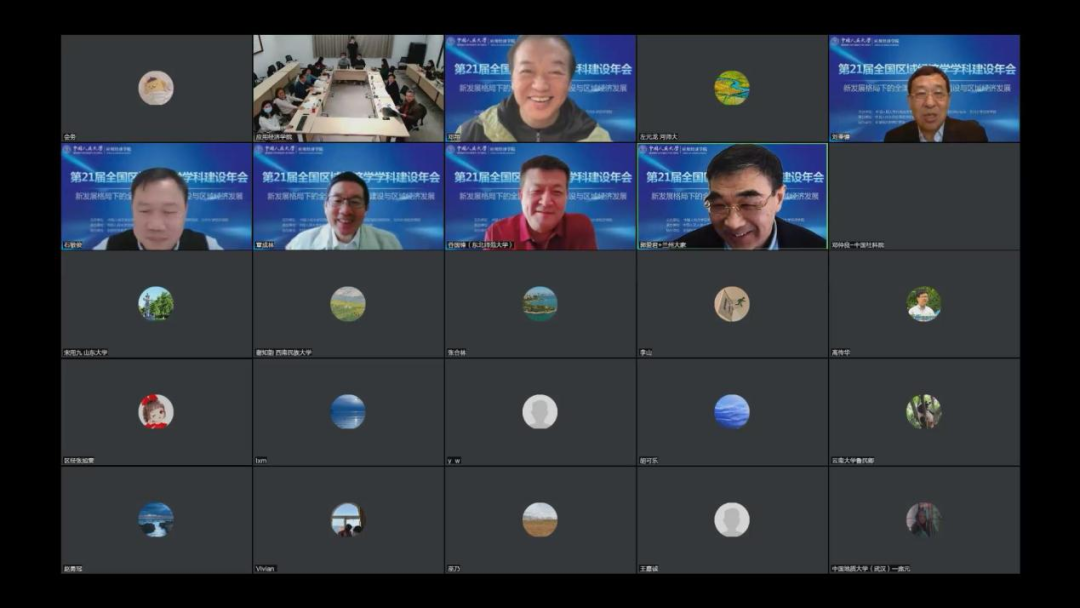Select the 朱合林 island lake avatar
Viewport: 1080px width, 608px height.
point(540,304)
